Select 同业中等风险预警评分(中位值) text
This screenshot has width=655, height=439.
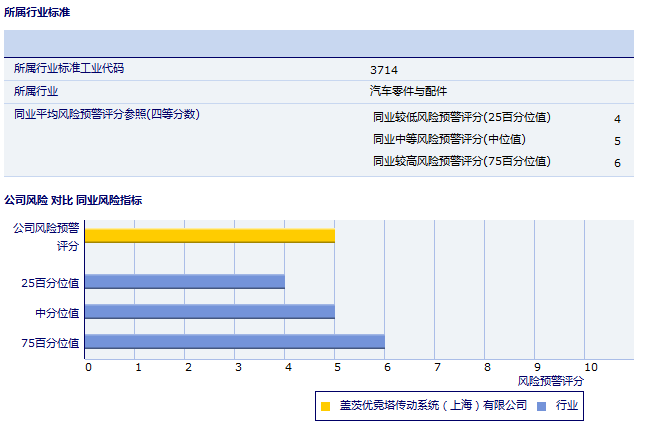[449, 140]
